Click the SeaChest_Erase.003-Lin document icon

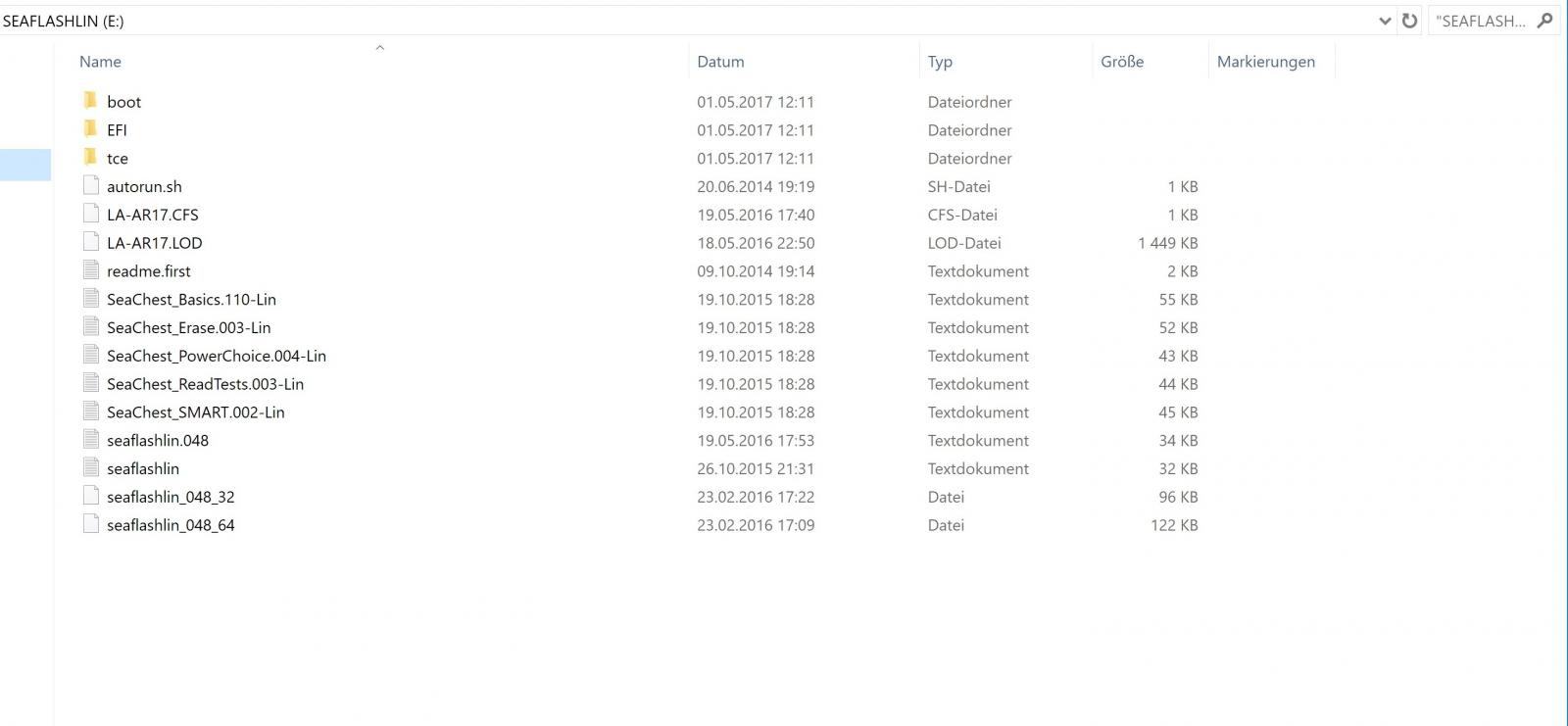point(91,327)
